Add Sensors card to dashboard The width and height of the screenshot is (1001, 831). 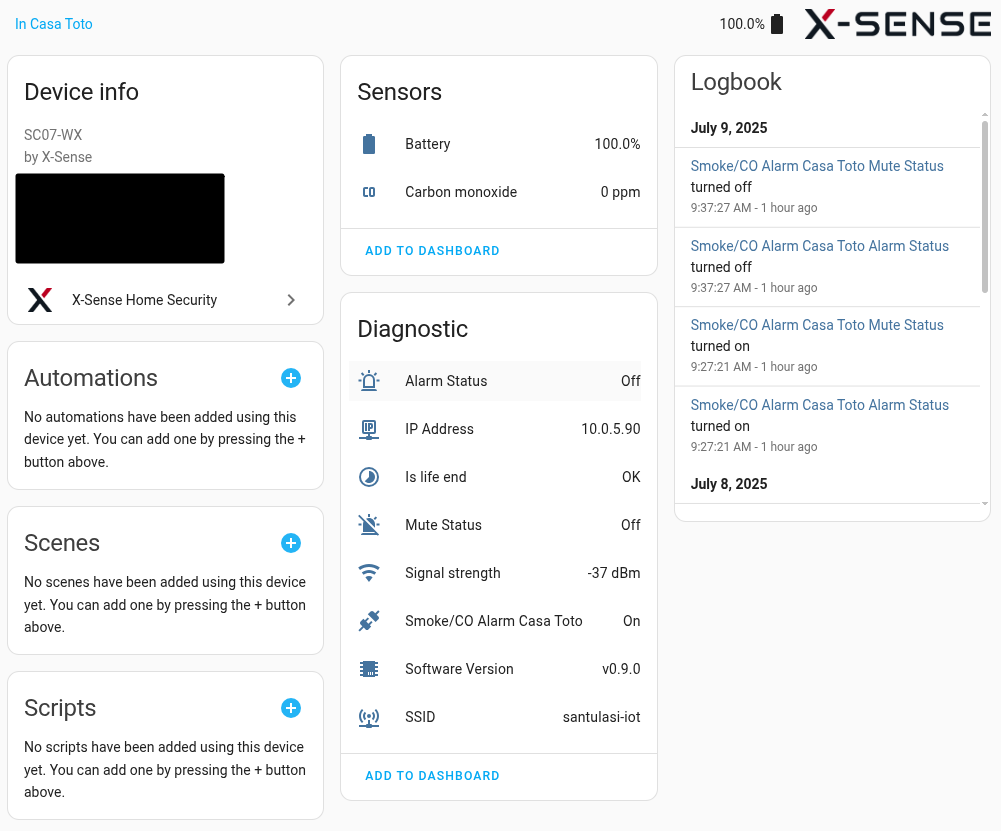[432, 251]
